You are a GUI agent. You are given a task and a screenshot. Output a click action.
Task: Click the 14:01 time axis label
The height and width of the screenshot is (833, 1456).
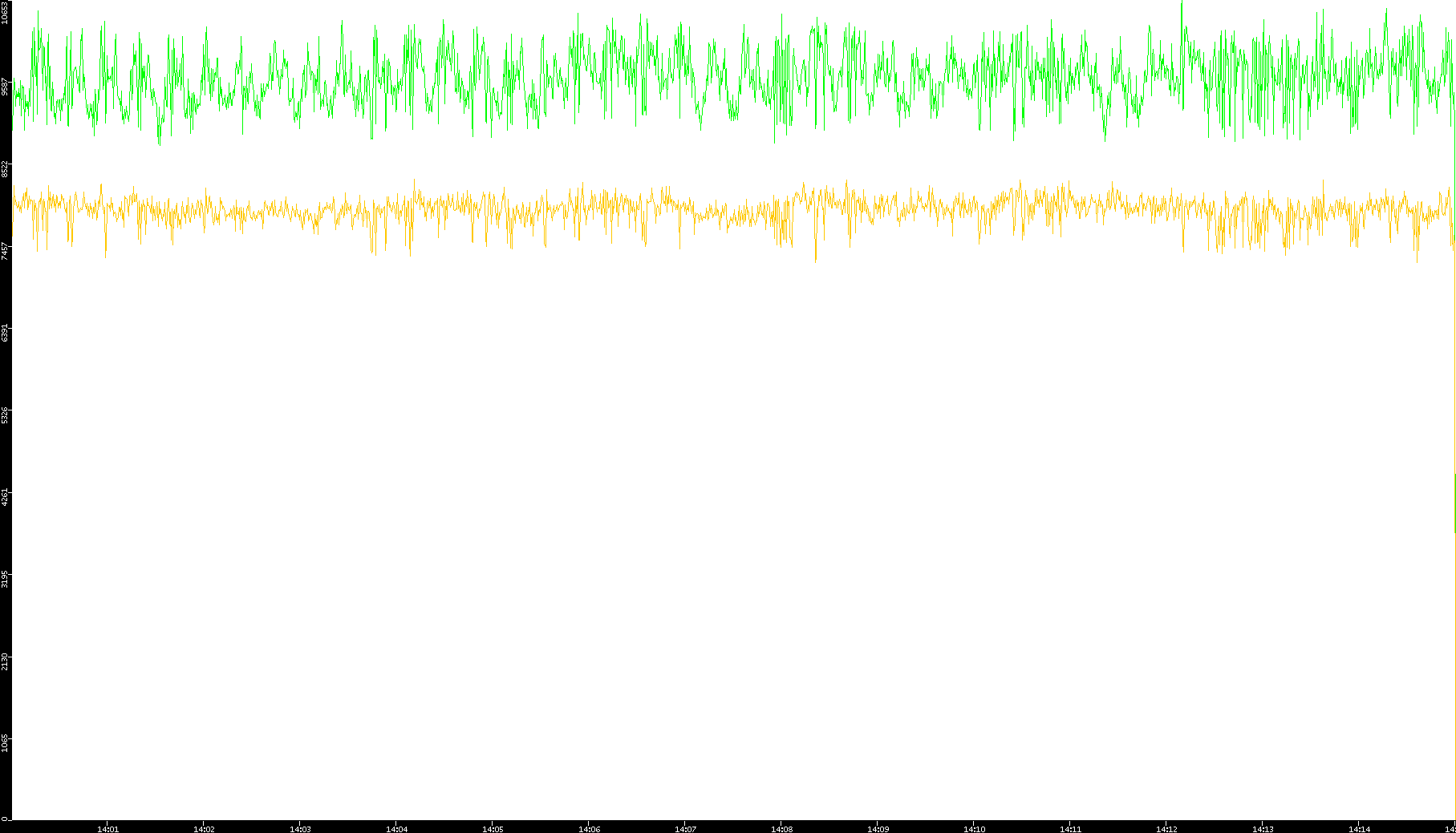[x=107, y=829]
